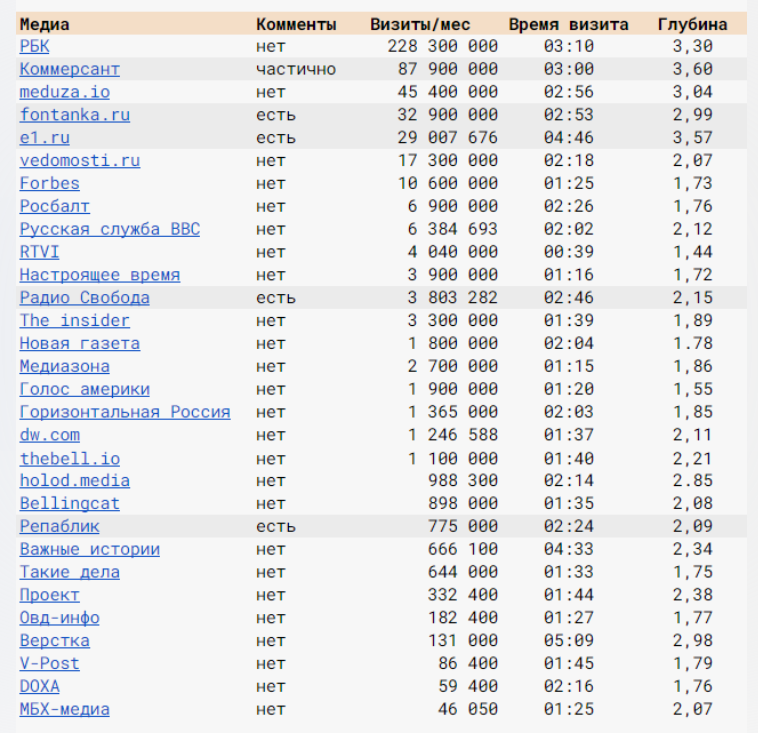Open the Росбалт link

[55, 206]
